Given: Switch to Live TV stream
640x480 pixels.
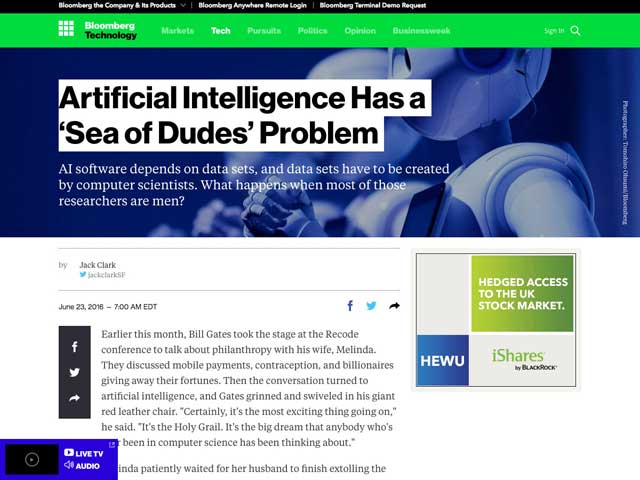Looking at the screenshot, I should (83, 453).
